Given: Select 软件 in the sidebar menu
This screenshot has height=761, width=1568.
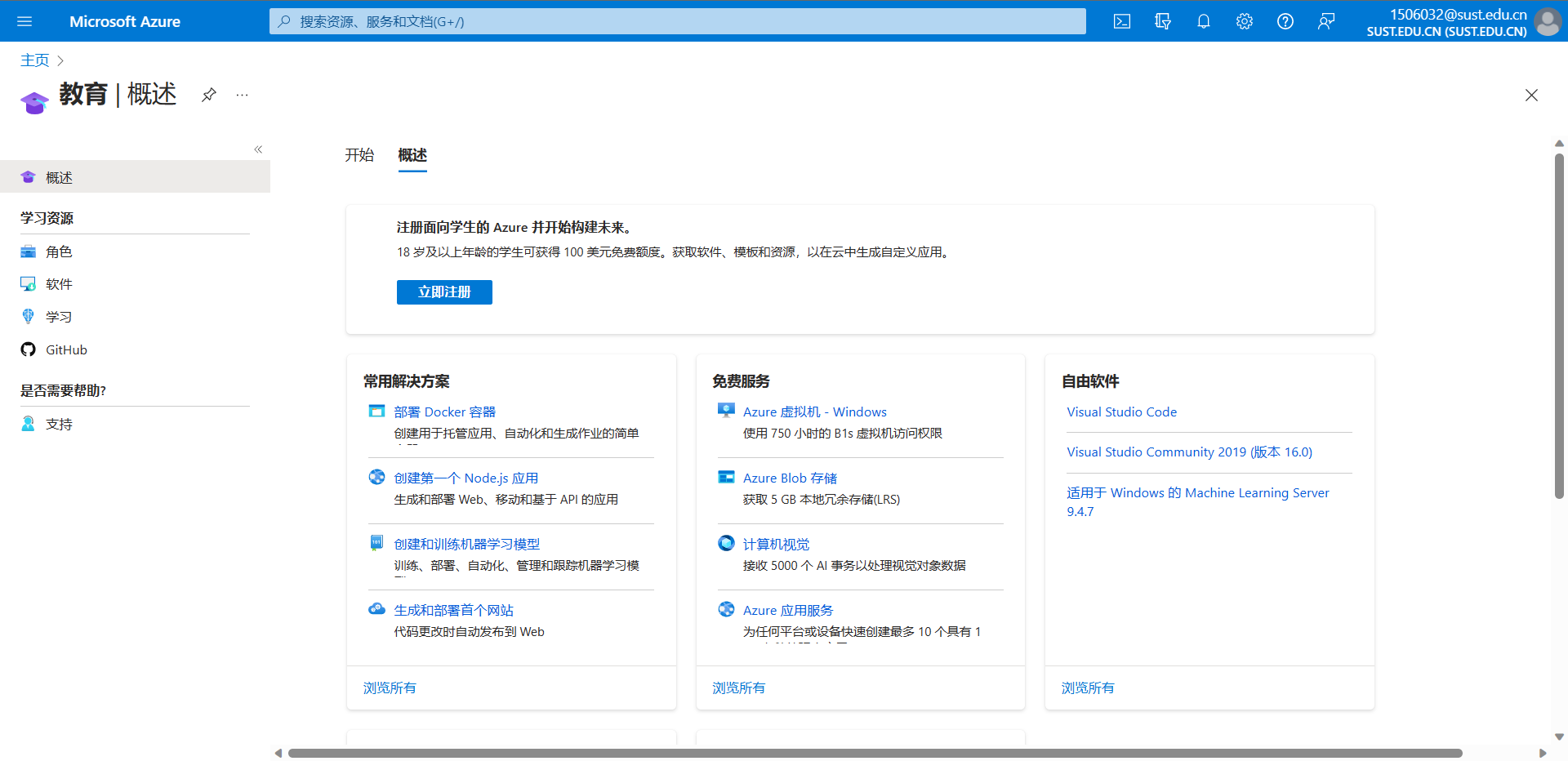Looking at the screenshot, I should point(59,284).
